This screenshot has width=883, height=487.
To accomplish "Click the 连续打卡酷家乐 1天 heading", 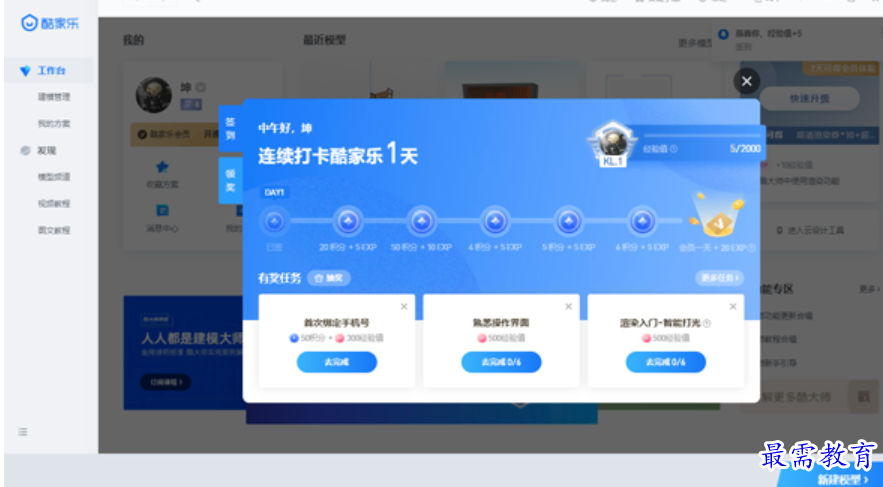I will point(338,154).
